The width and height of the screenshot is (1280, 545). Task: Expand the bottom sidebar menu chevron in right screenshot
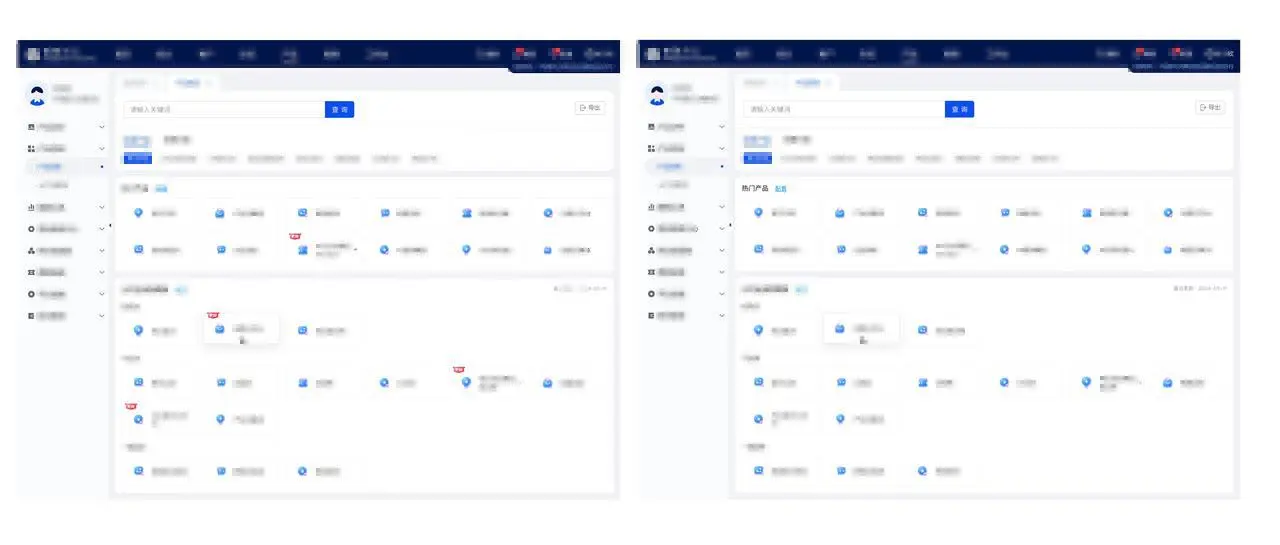721,315
